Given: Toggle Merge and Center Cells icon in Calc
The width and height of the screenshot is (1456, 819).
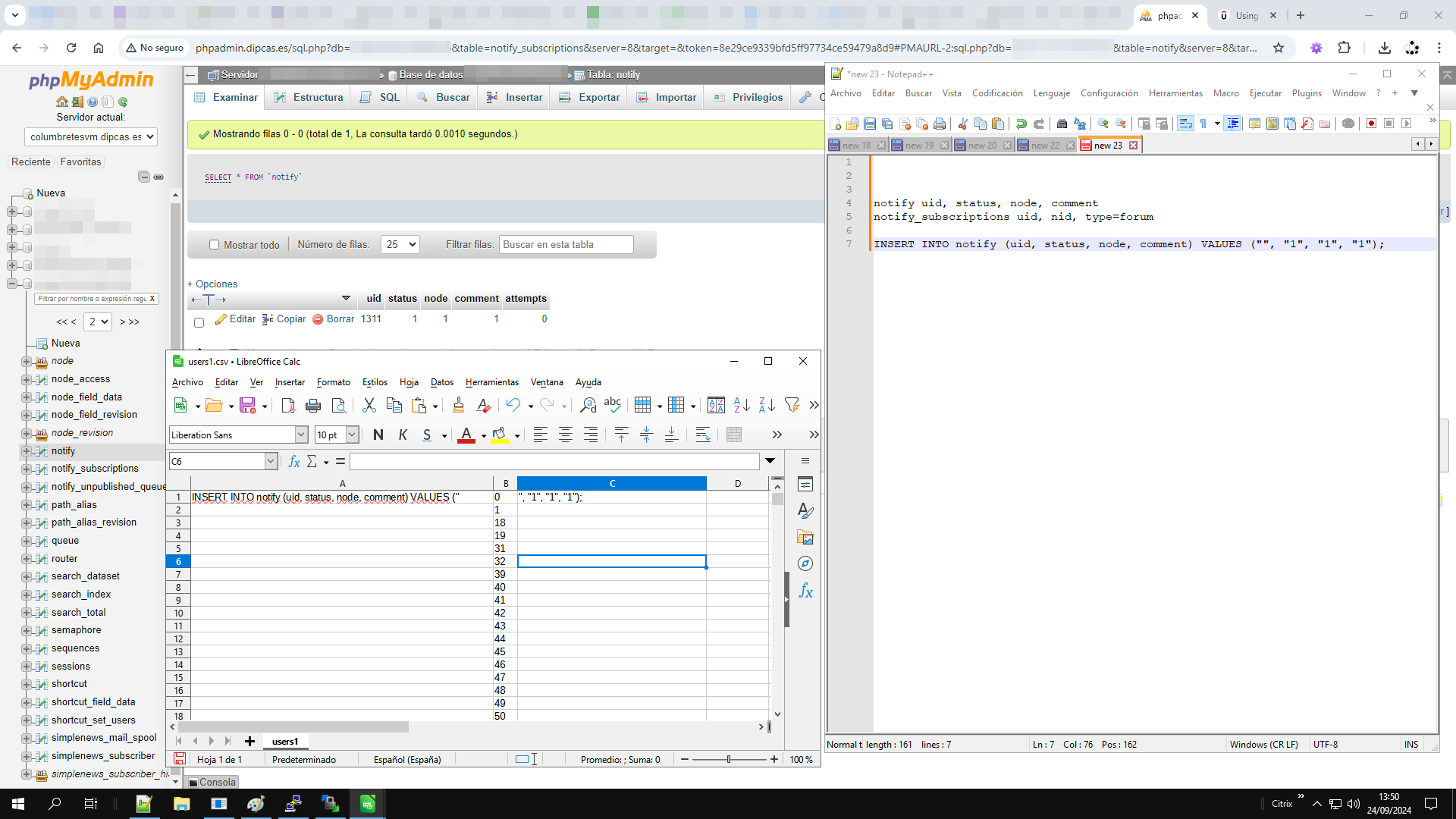Looking at the screenshot, I should (x=734, y=435).
